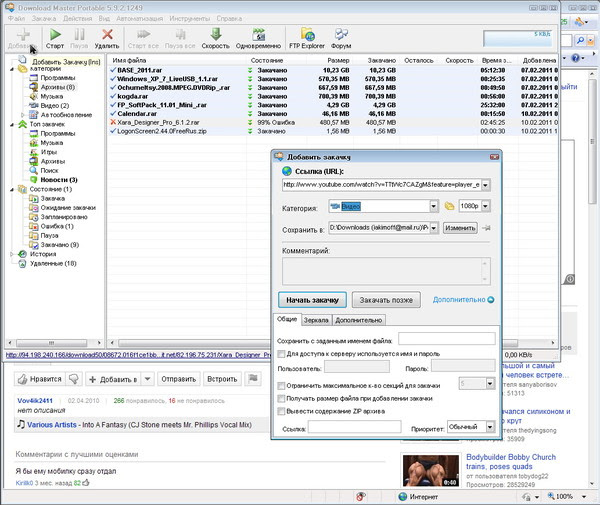This screenshot has width=600, height=505.
Task: Click the 'Сохранить с заданным именем файла' field
Action: click(447, 339)
